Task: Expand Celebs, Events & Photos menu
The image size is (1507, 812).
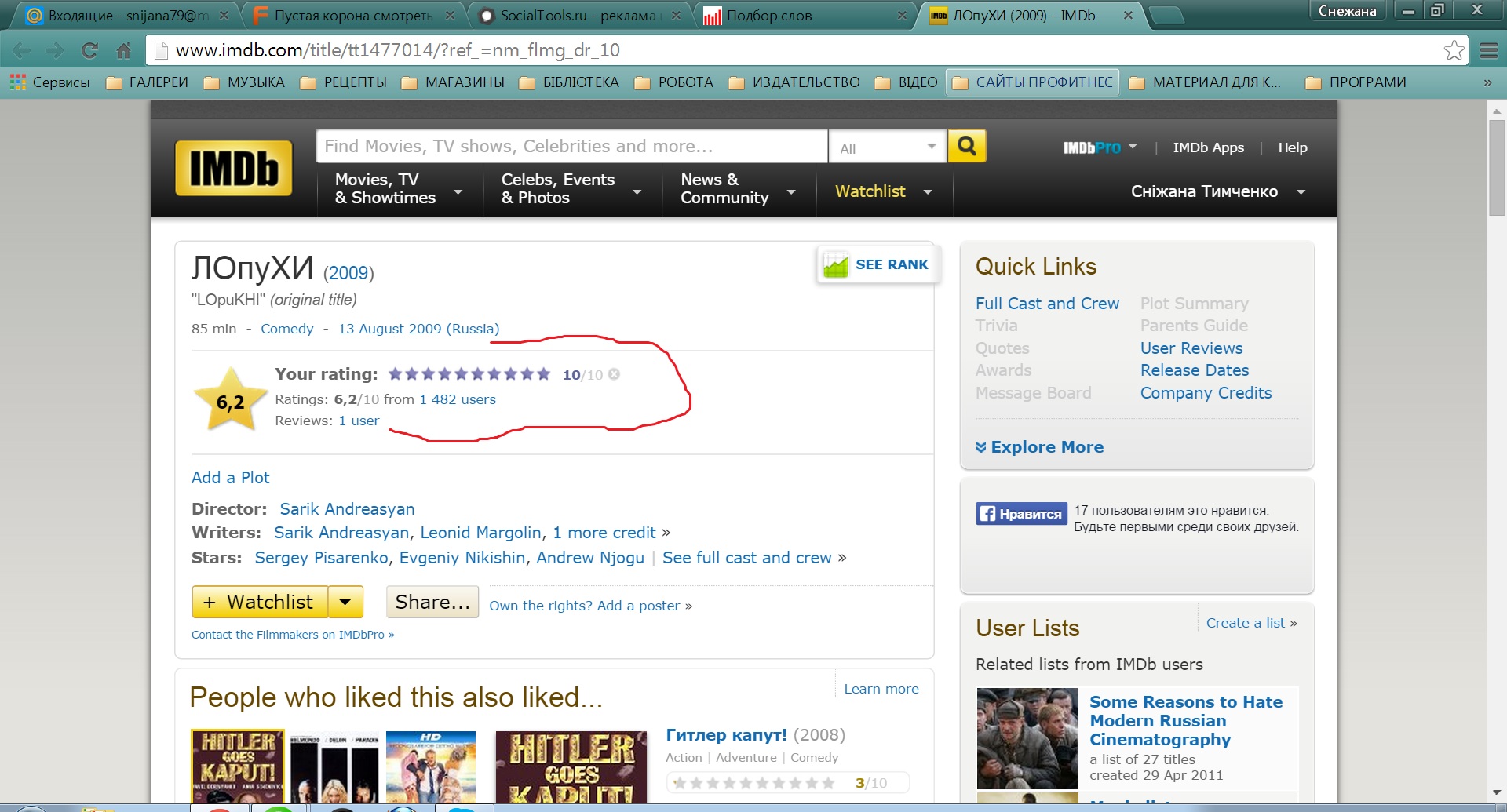Action: 571,189
